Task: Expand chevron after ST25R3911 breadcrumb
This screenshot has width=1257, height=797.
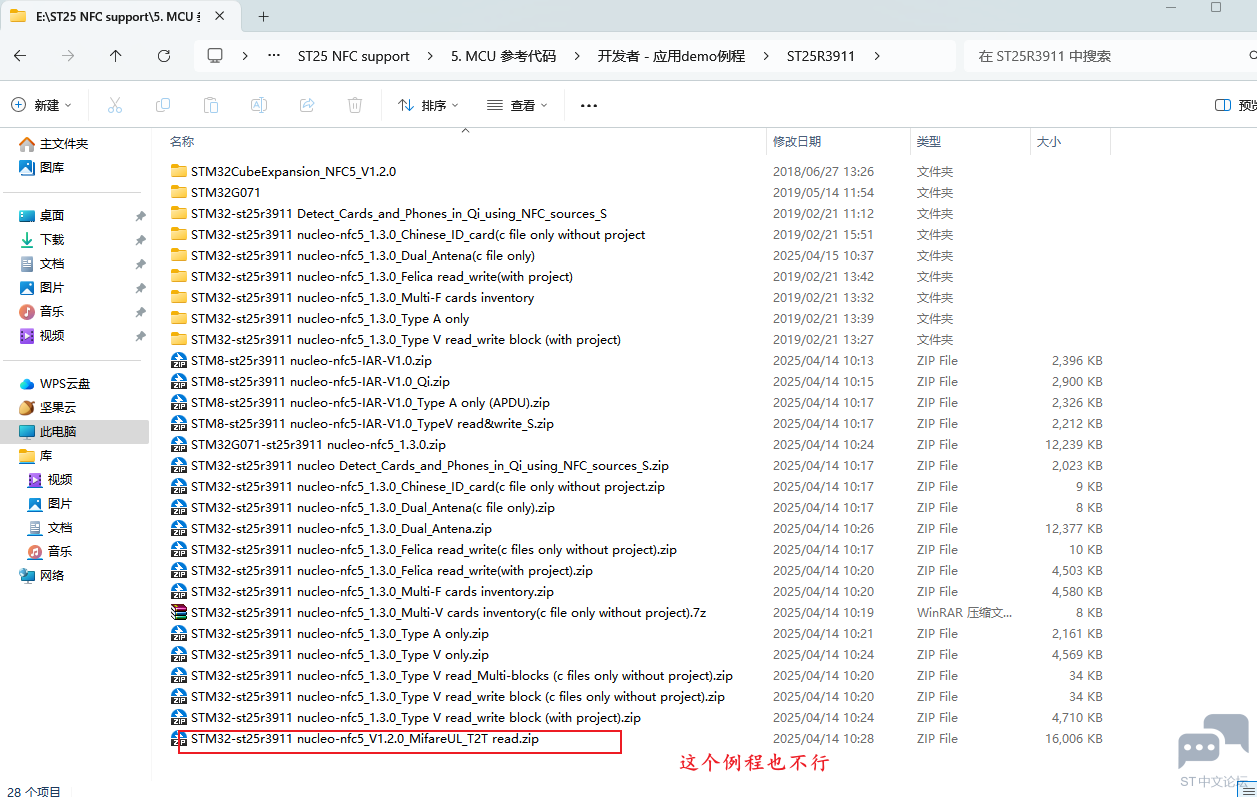Action: (x=877, y=56)
